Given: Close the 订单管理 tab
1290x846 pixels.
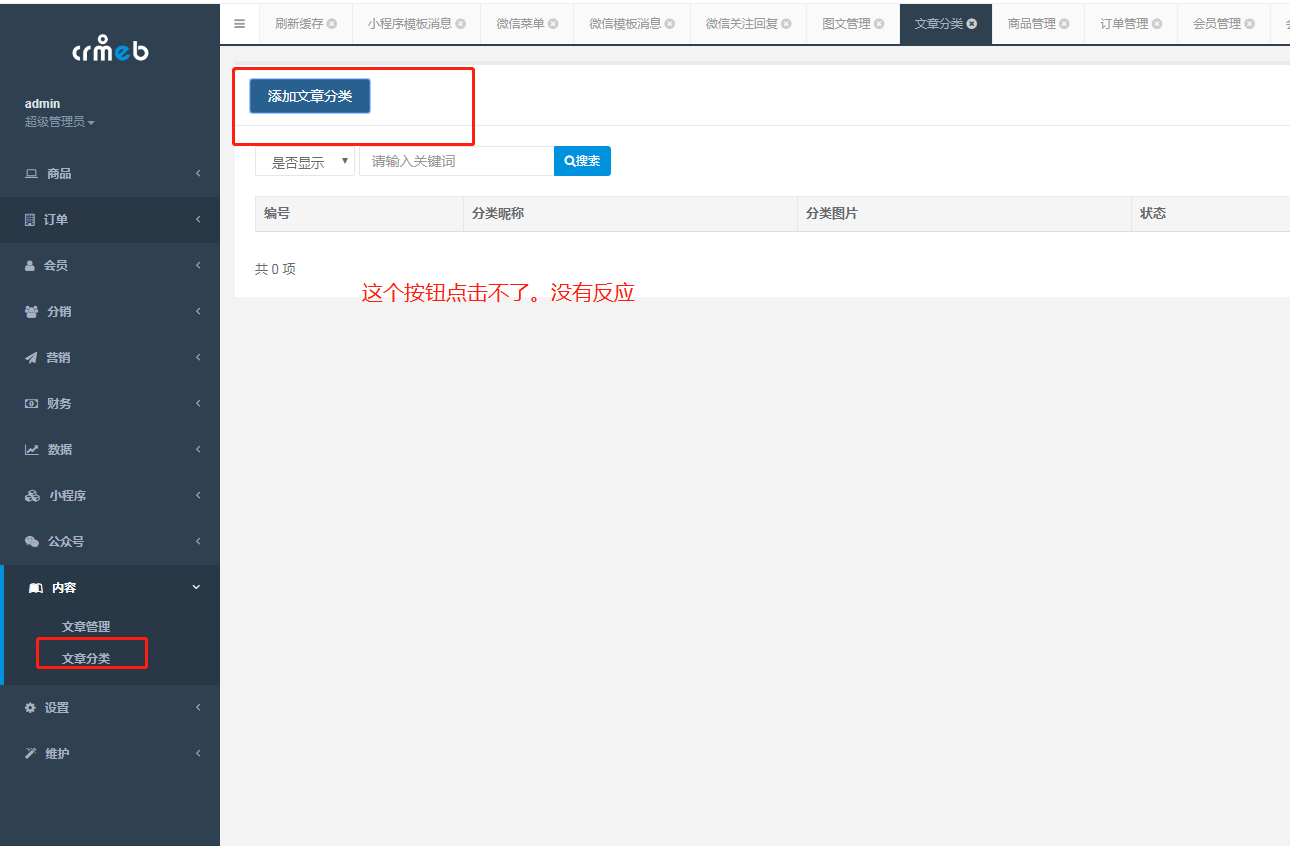Looking at the screenshot, I should [1157, 24].
